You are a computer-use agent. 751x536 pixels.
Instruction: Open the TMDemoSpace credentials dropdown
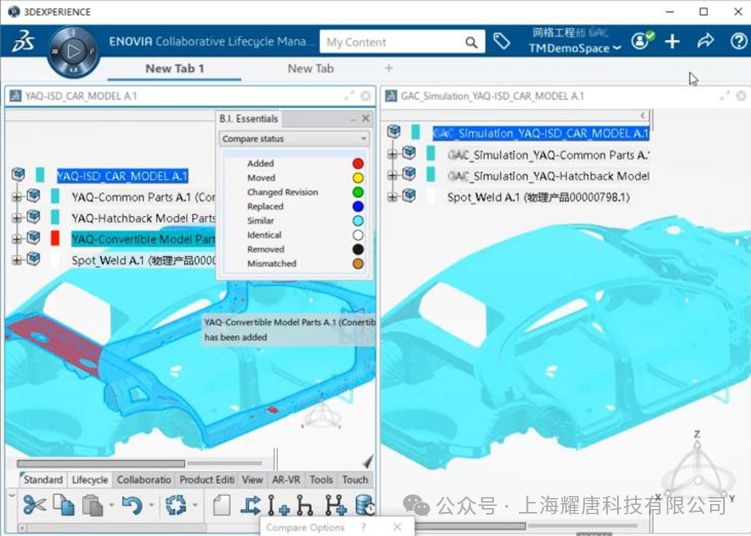575,48
